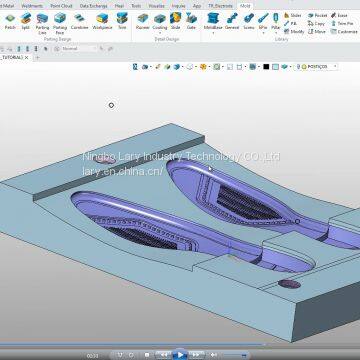Expand the EPin dropdown arrow

click(263, 33)
